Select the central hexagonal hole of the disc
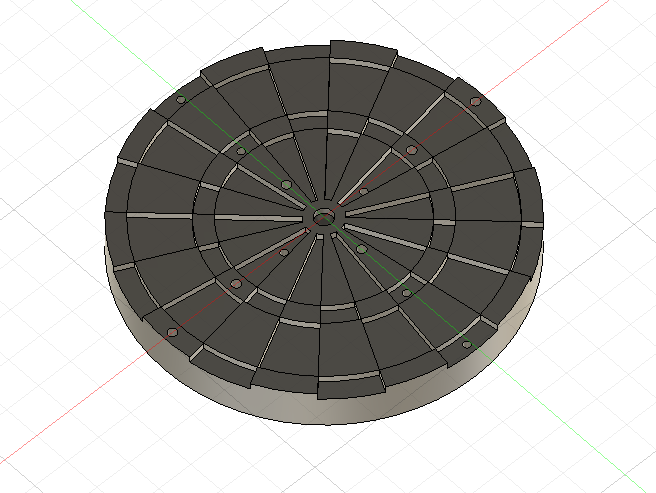This screenshot has width=656, height=493. [324, 217]
